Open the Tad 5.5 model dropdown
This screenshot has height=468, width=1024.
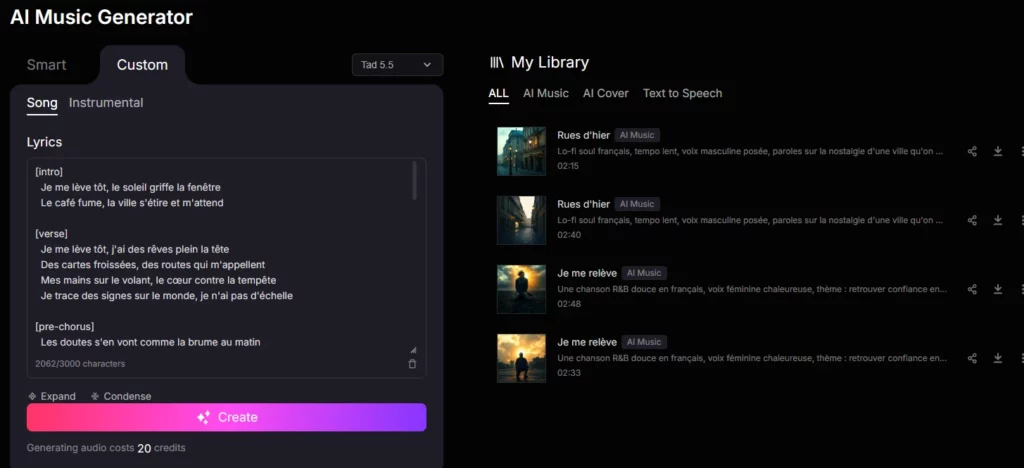click(x=397, y=65)
